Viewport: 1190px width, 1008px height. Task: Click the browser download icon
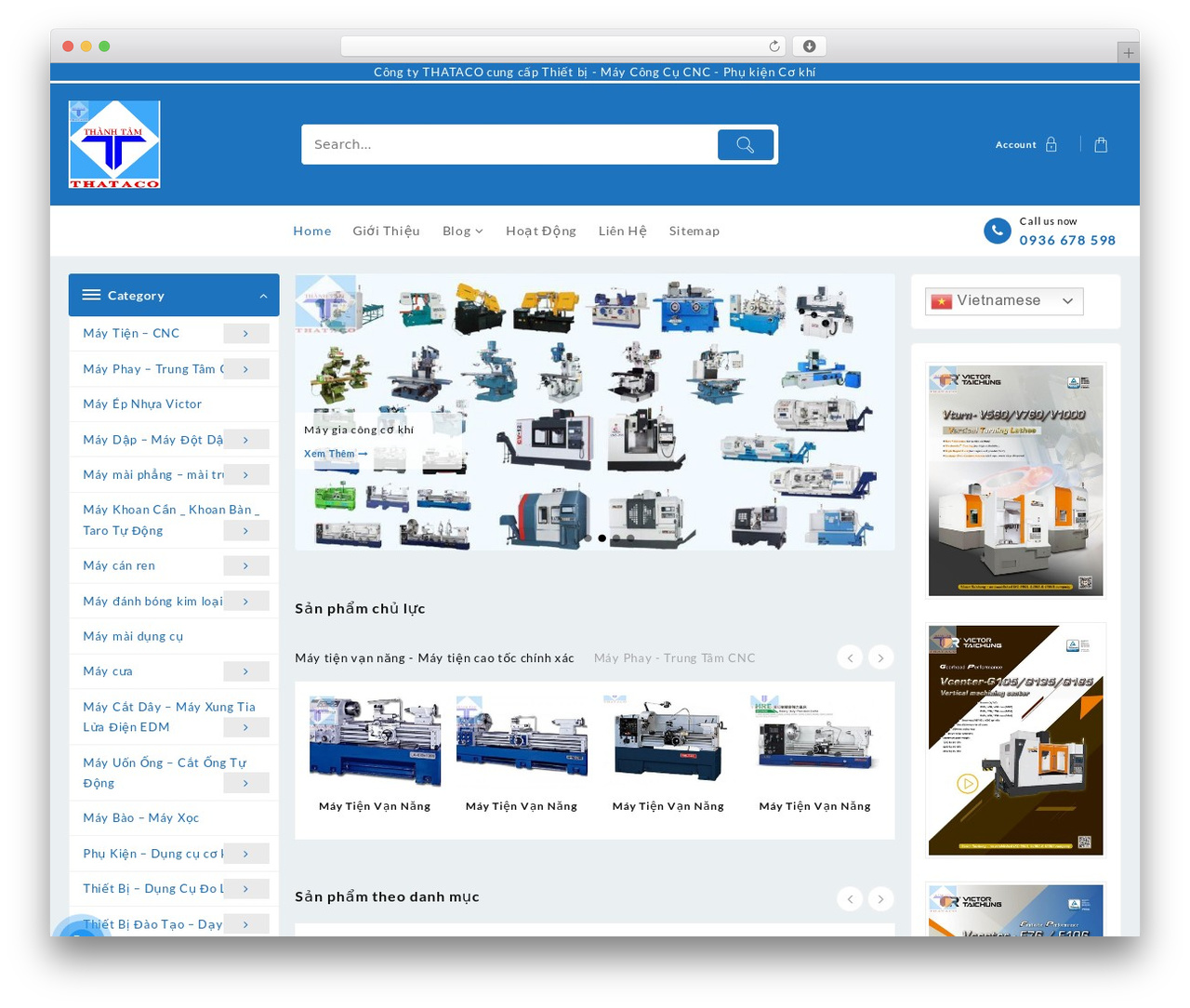(810, 46)
